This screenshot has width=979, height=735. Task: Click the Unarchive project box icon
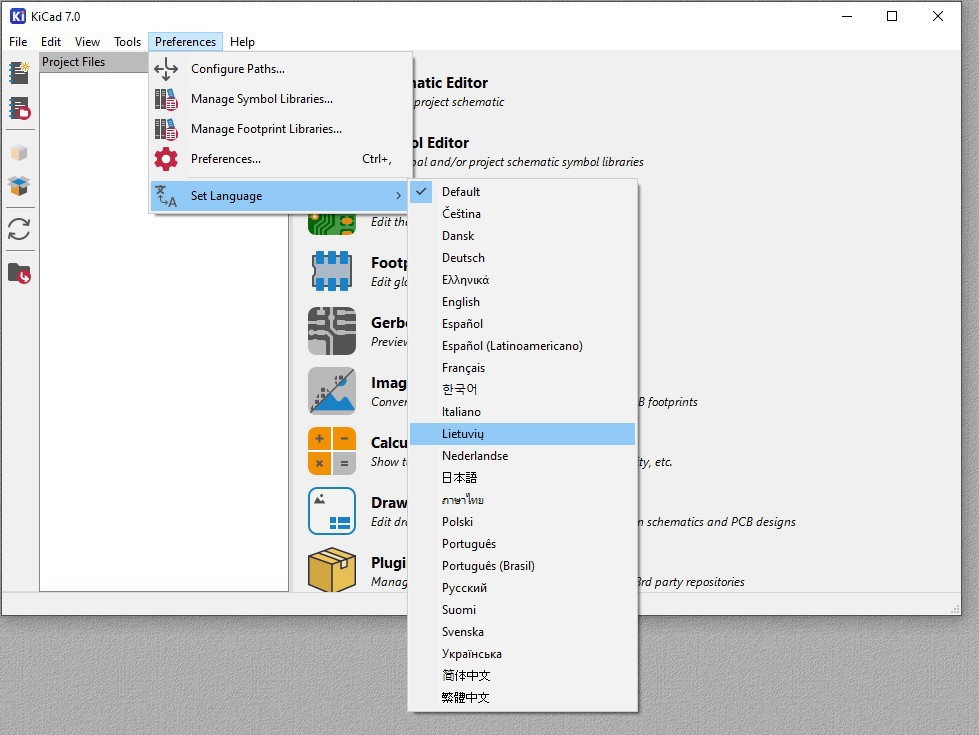19,185
